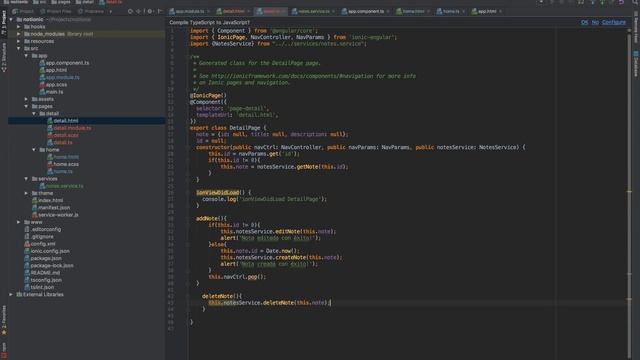Select app.scss in project tree
This screenshot has height=360, width=640.
(53, 85)
